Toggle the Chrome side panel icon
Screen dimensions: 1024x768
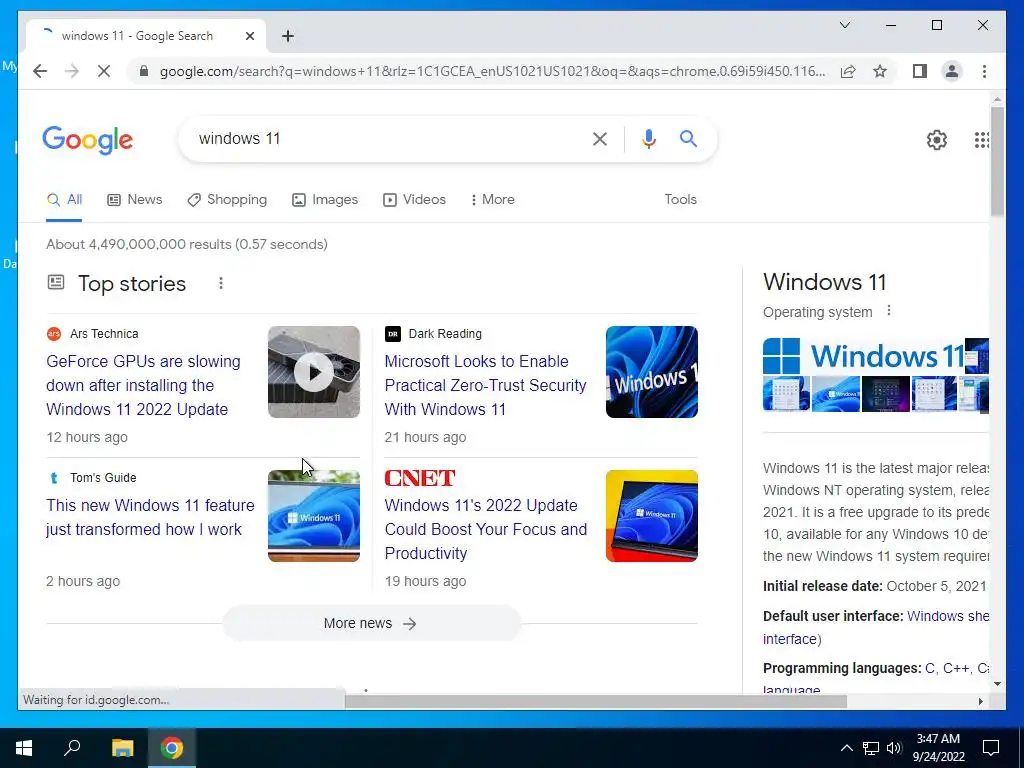click(x=920, y=71)
